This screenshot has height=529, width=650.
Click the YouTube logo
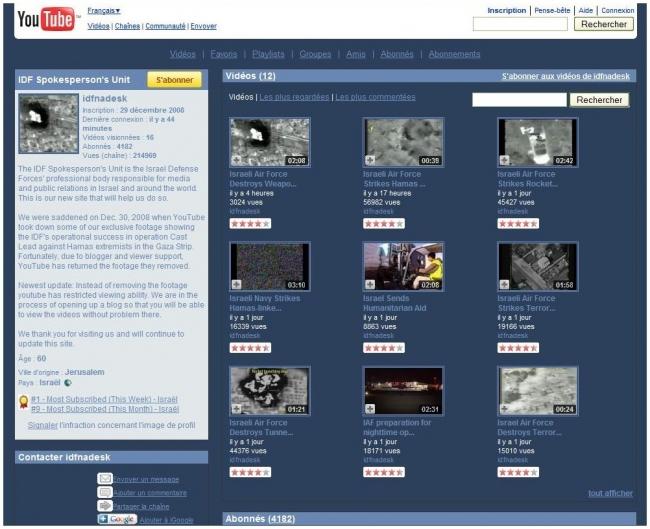coord(45,18)
